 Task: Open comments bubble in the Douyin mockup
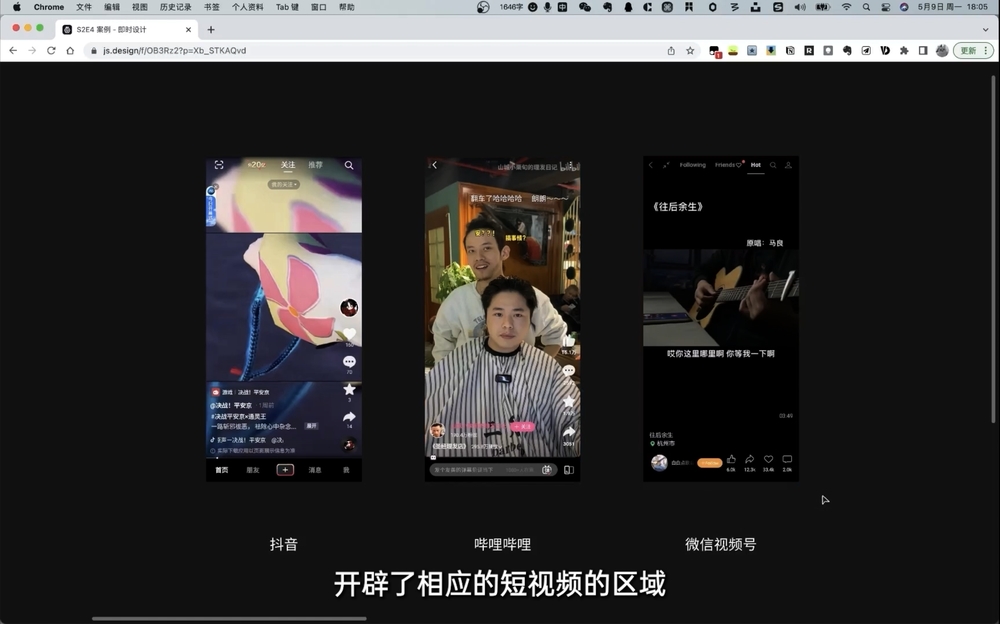coord(349,361)
